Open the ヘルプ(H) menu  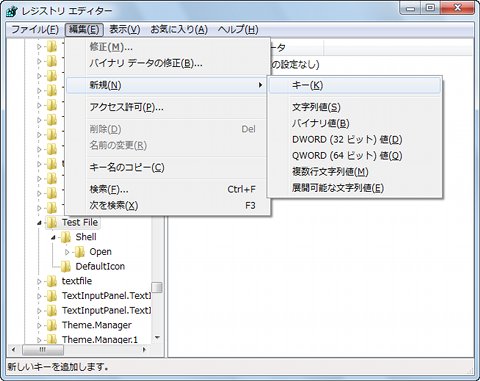238,30
